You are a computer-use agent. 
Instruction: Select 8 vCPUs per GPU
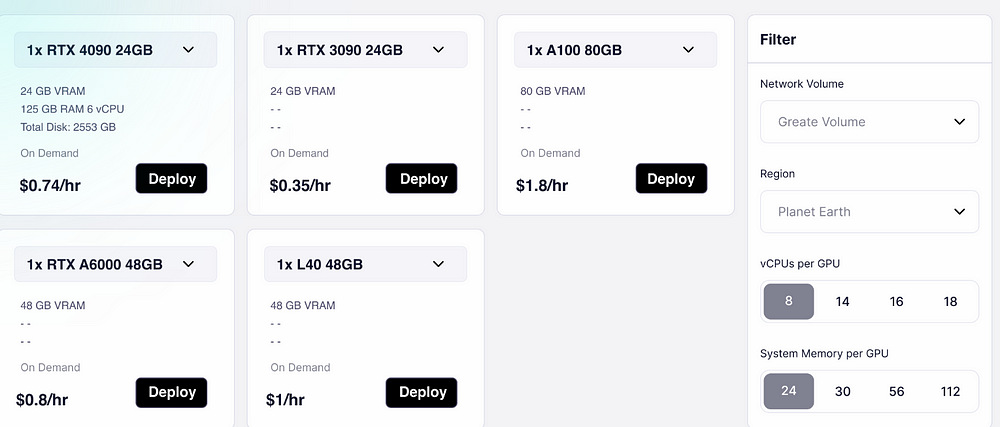click(789, 301)
